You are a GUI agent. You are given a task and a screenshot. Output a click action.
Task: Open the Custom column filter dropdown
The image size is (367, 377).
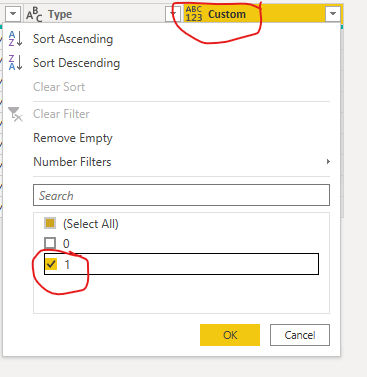coord(333,14)
